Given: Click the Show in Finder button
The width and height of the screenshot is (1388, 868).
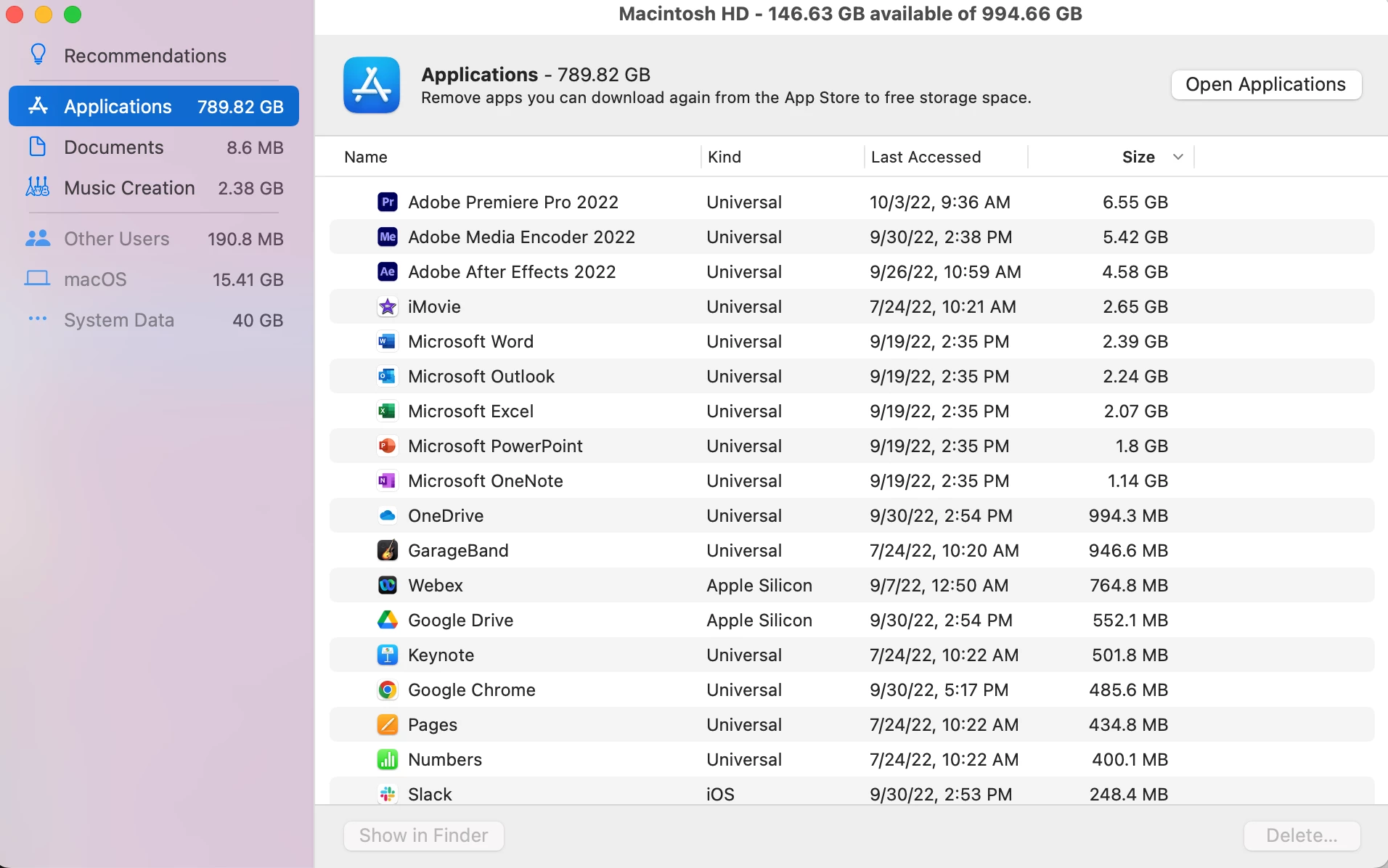Looking at the screenshot, I should 424,835.
